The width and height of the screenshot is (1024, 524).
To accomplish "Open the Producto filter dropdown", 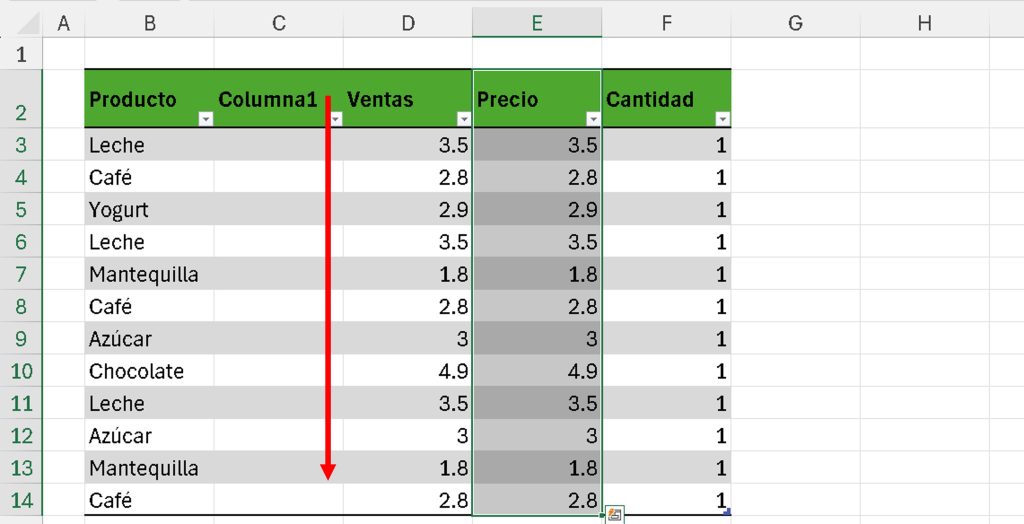I will [x=206, y=119].
